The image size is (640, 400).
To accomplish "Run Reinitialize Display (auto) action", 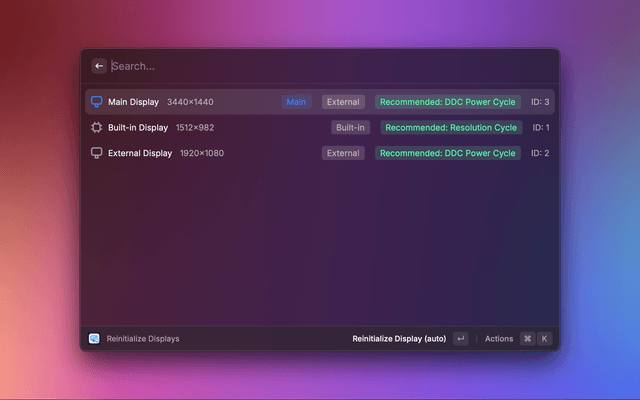I will tap(399, 339).
